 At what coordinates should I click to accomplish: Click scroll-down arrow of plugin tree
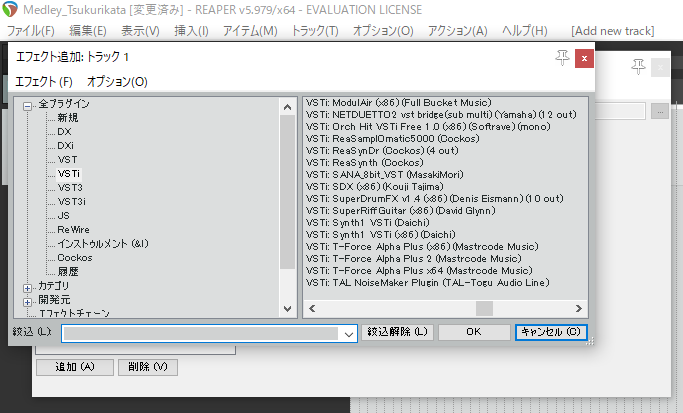coord(287,309)
